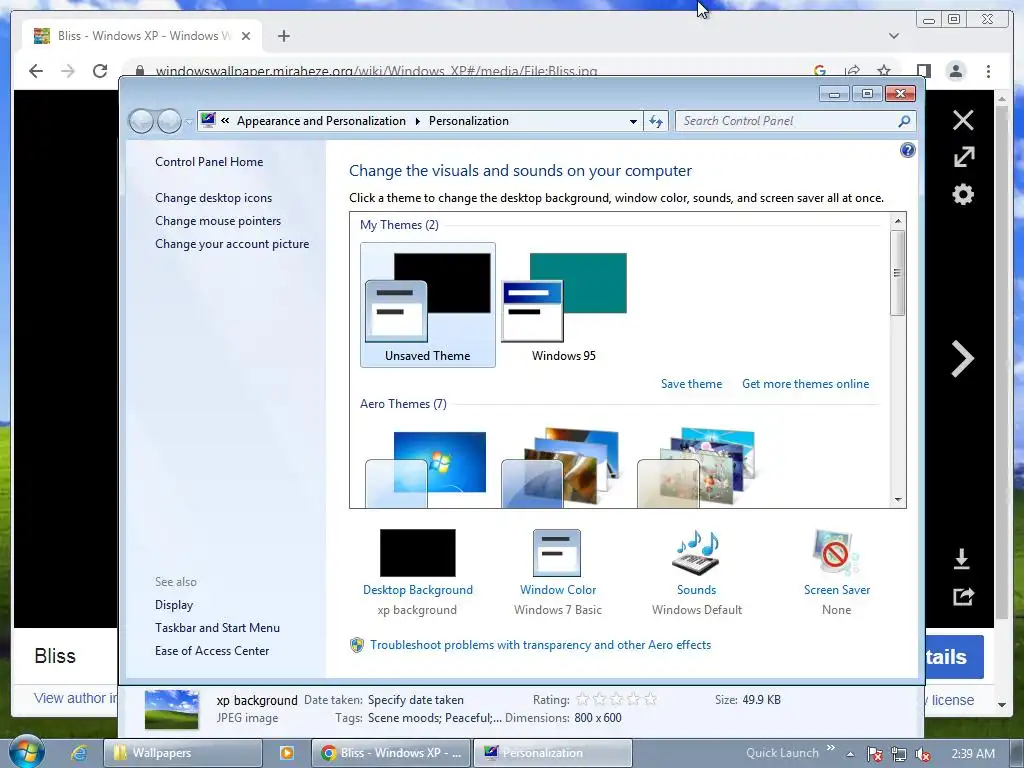The height and width of the screenshot is (768, 1024).
Task: Open a new Chrome tab
Action: (x=283, y=36)
